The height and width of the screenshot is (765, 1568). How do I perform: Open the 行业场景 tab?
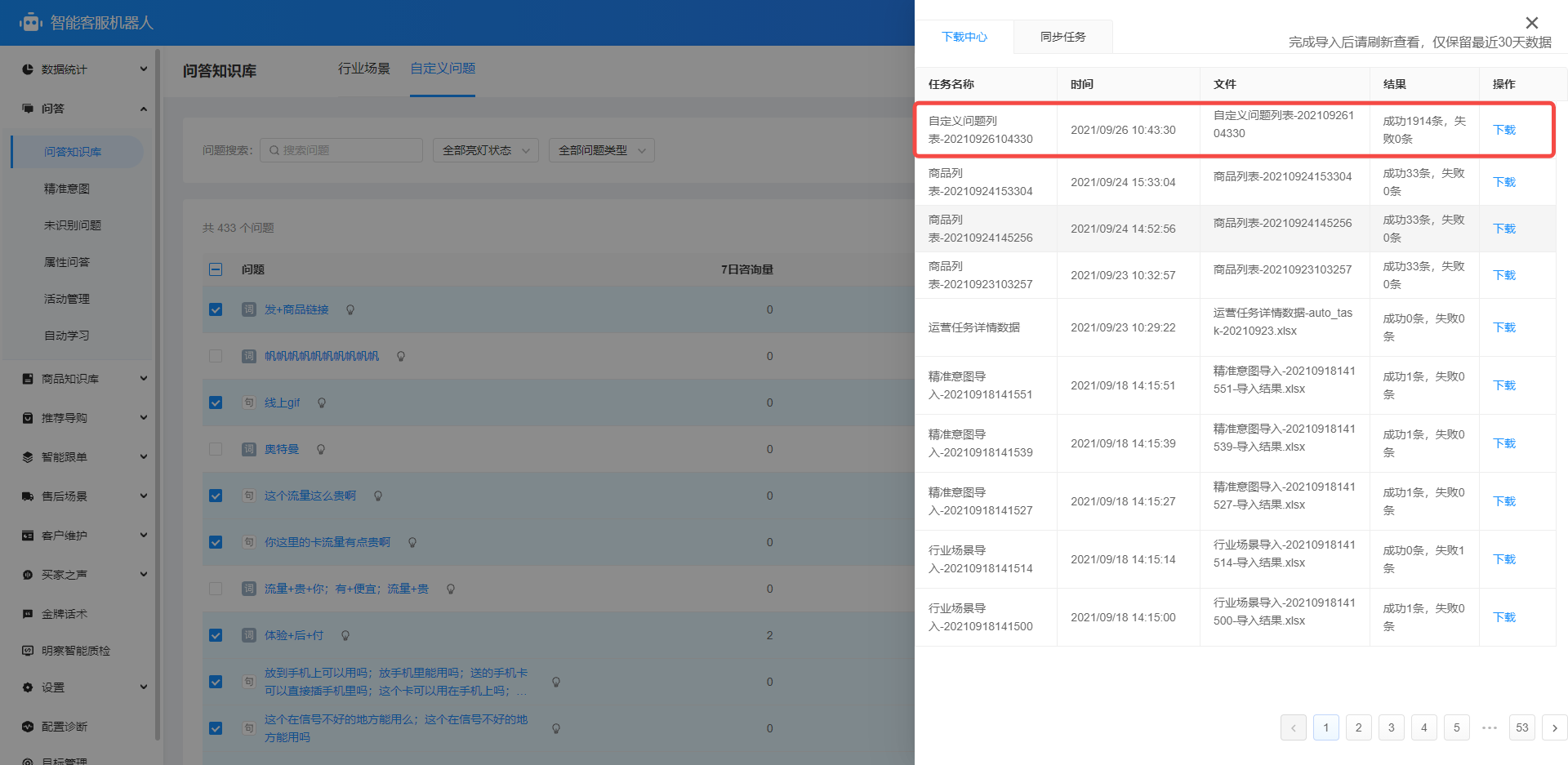tap(364, 69)
